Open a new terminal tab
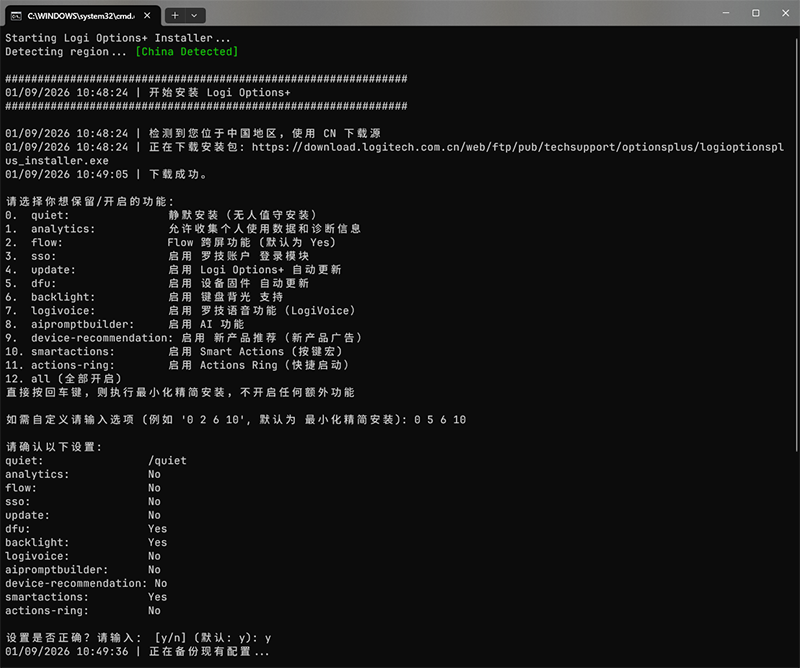This screenshot has width=800, height=668. (174, 15)
